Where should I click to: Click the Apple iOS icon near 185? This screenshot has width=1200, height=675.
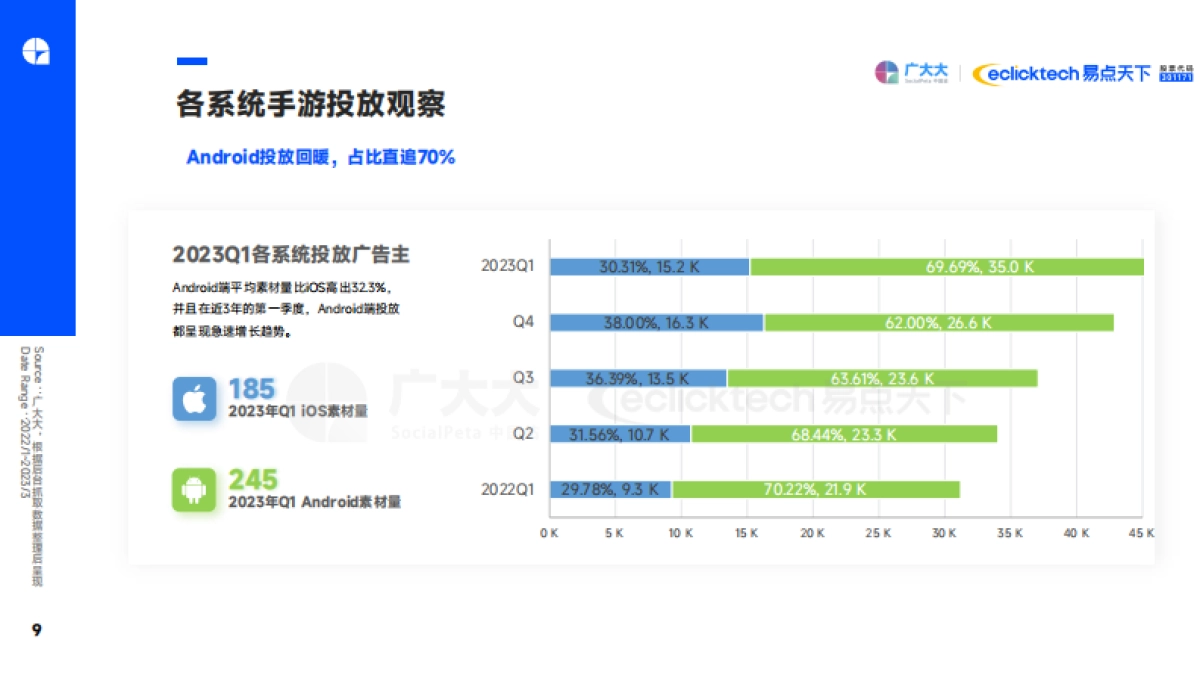[x=196, y=397]
